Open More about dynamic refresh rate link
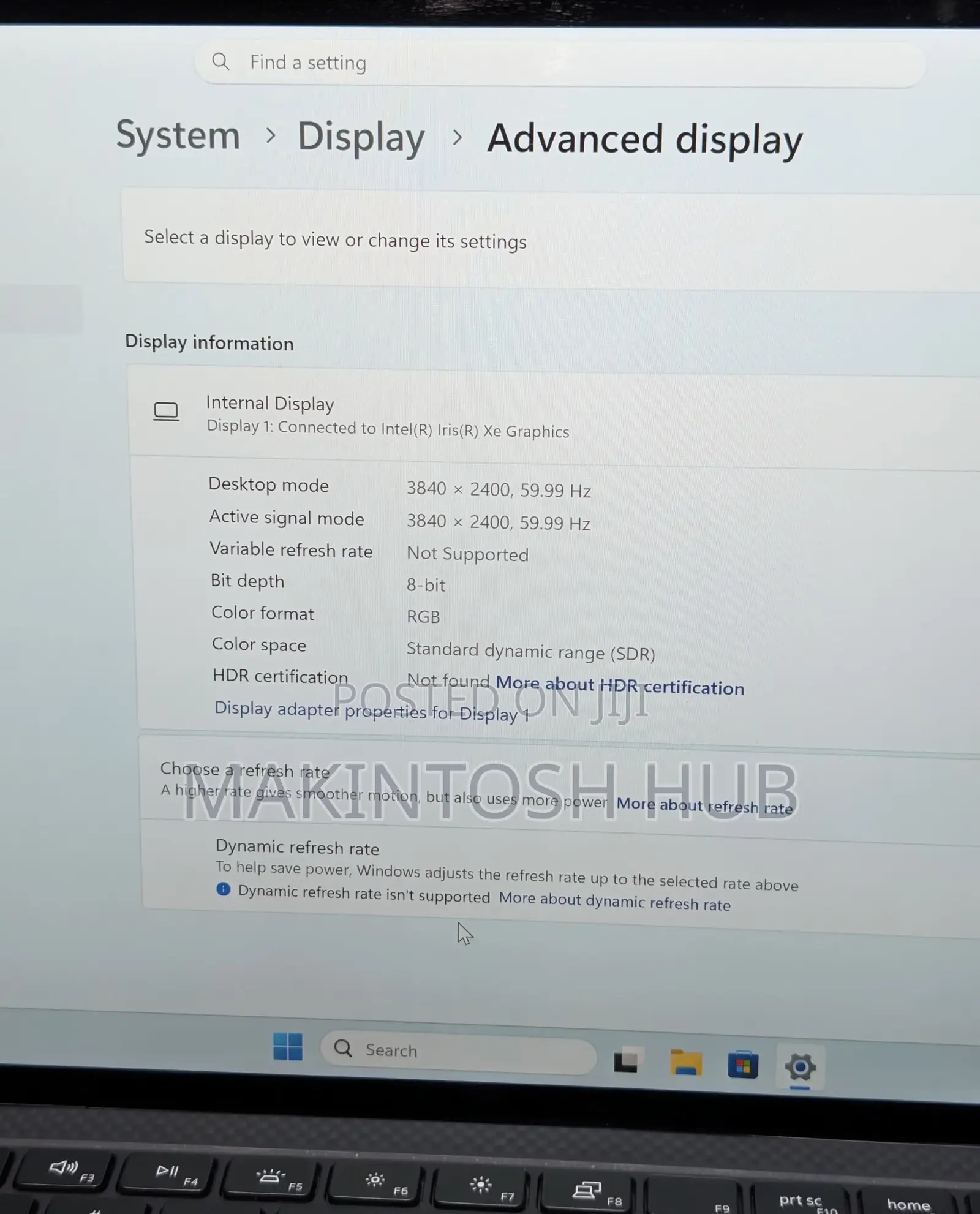This screenshot has height=1214, width=980. tap(614, 901)
